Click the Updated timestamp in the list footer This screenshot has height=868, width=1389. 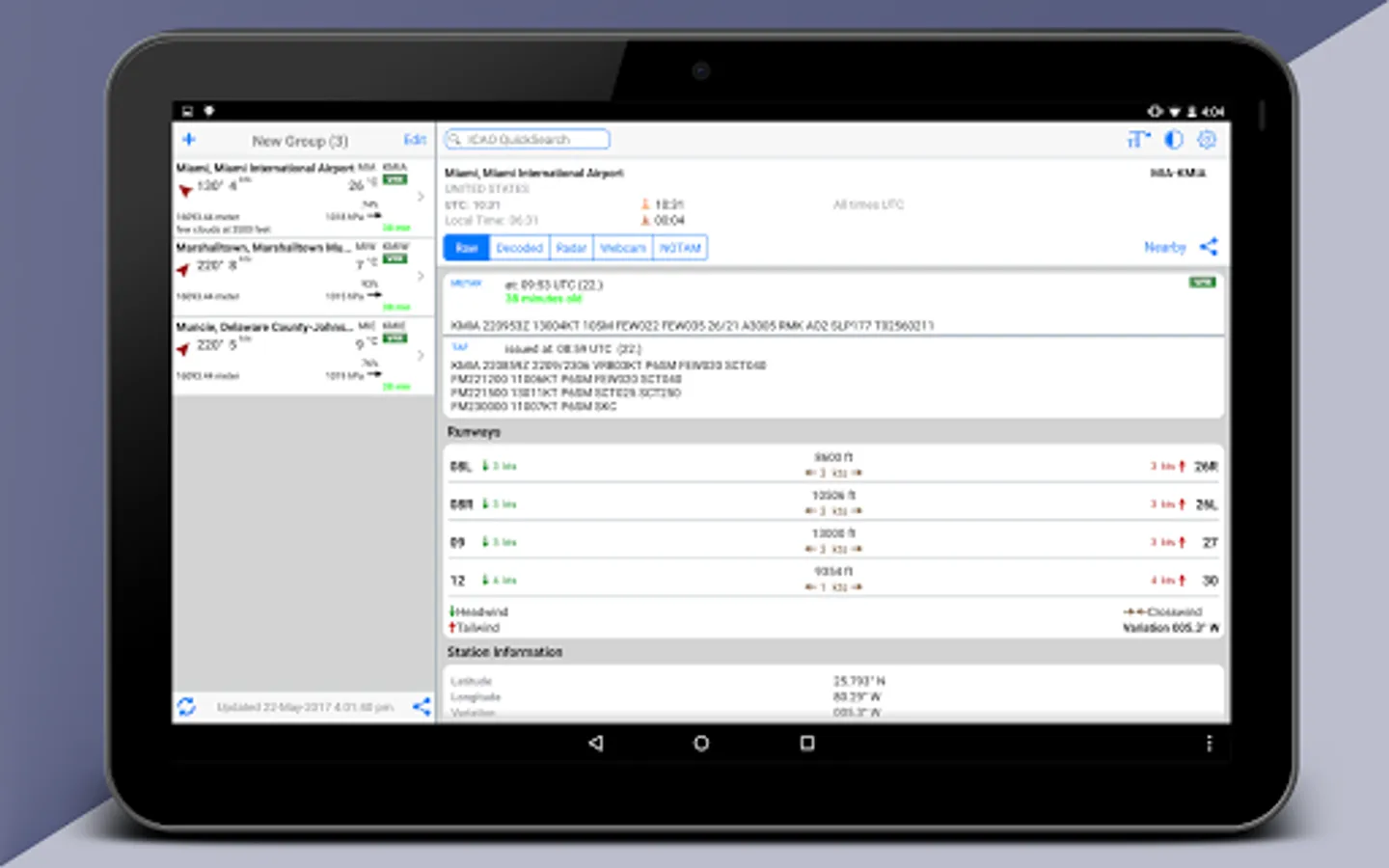(305, 707)
